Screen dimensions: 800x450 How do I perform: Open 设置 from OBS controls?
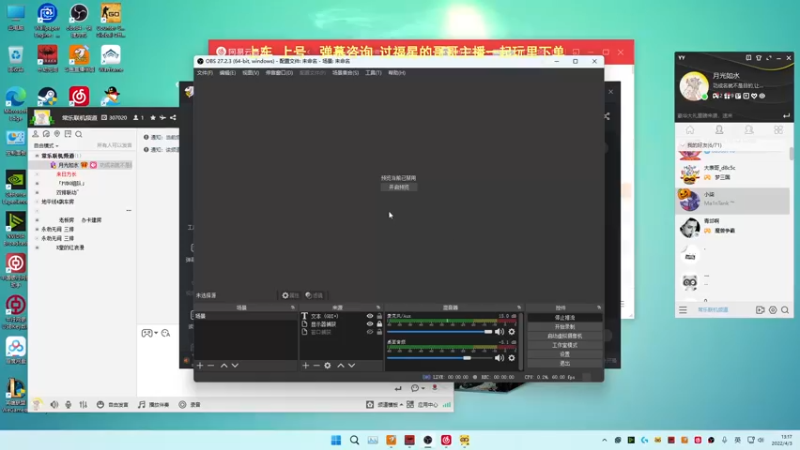[x=564, y=354]
